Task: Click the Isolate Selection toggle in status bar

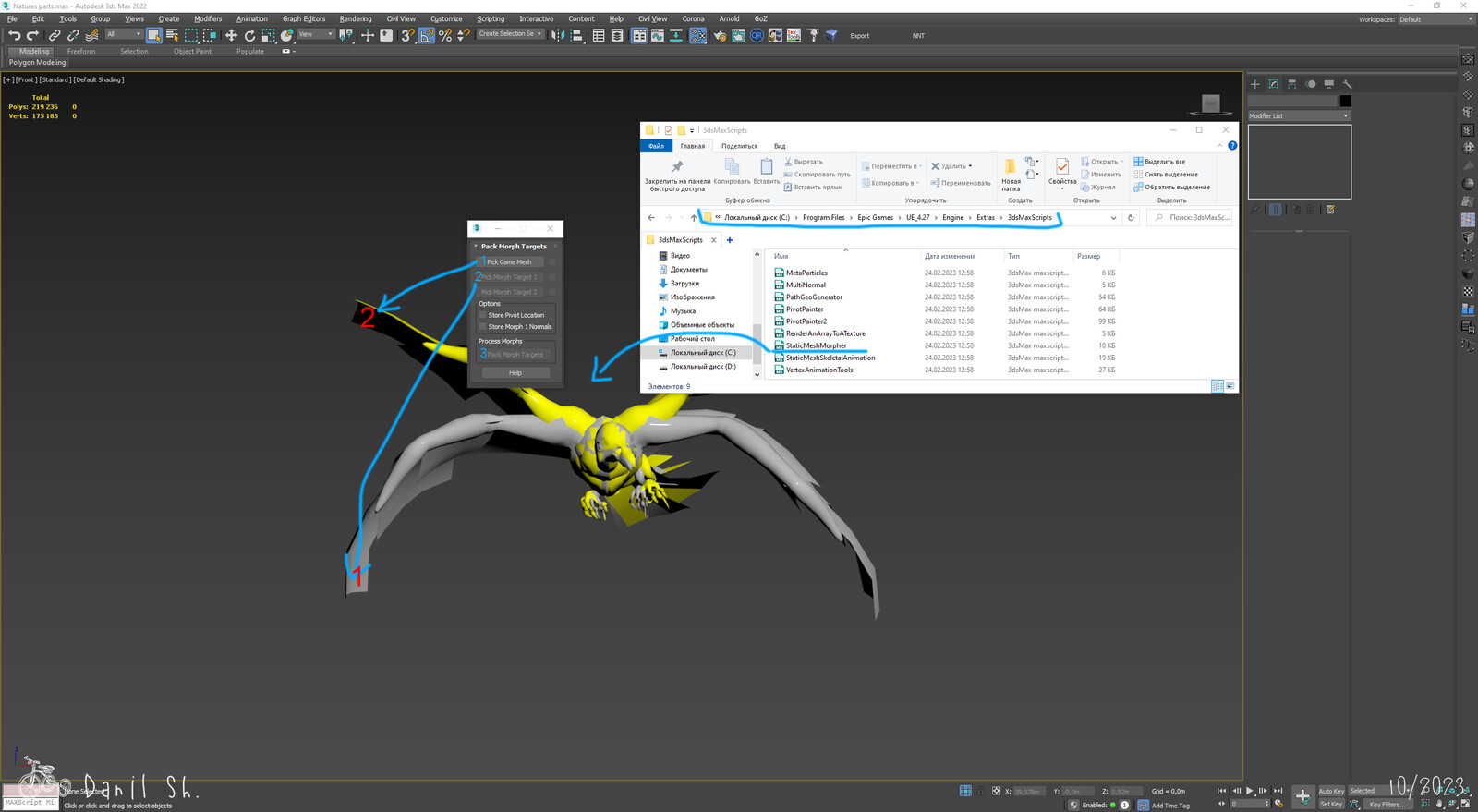Action: [x=965, y=791]
